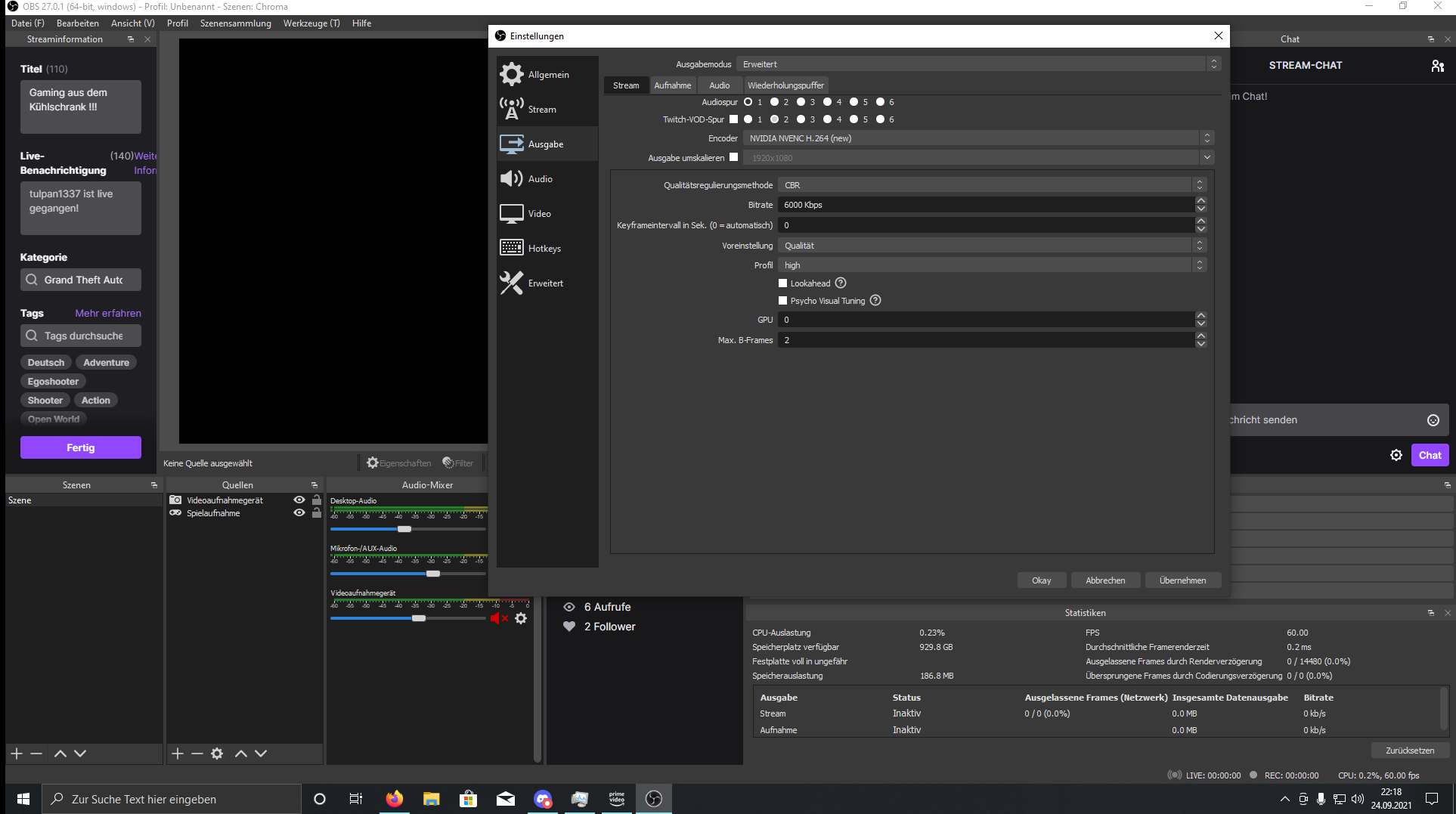This screenshot has width=1456, height=814.
Task: Adjust the Desktop-Audio volume slider
Action: click(x=404, y=529)
